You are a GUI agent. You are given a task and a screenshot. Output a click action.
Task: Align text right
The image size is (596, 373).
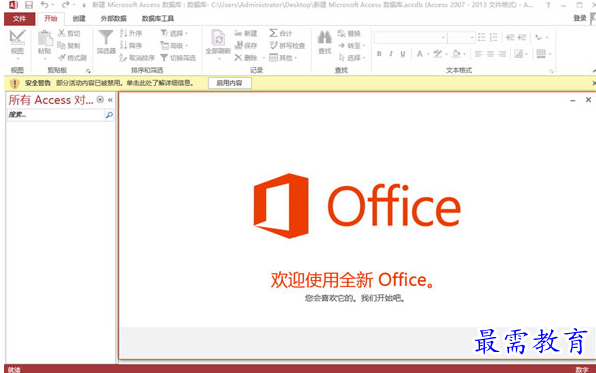point(502,54)
